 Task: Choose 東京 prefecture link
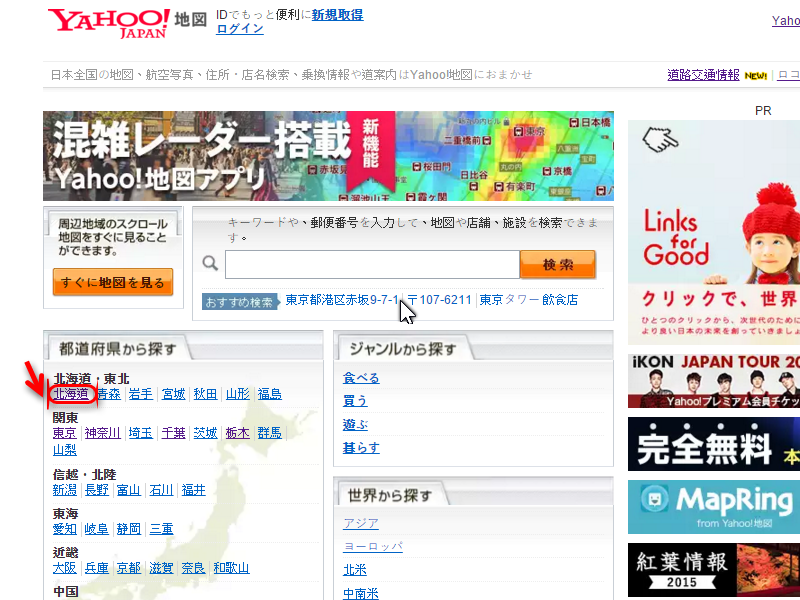click(65, 433)
